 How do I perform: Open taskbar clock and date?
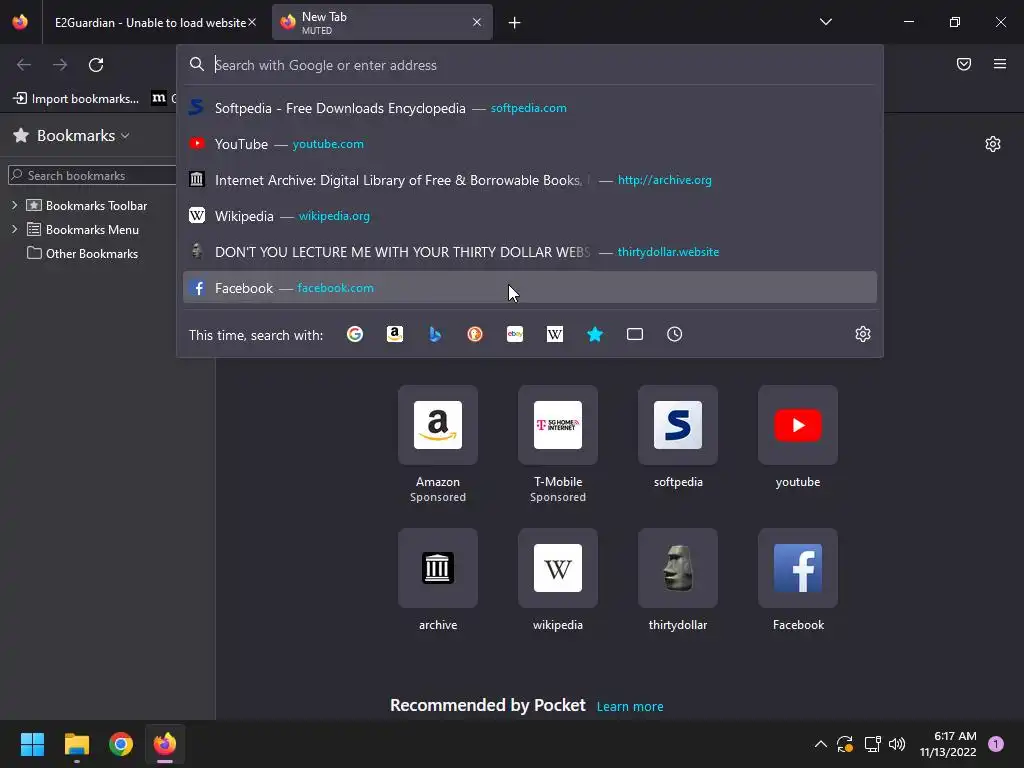[x=948, y=744]
